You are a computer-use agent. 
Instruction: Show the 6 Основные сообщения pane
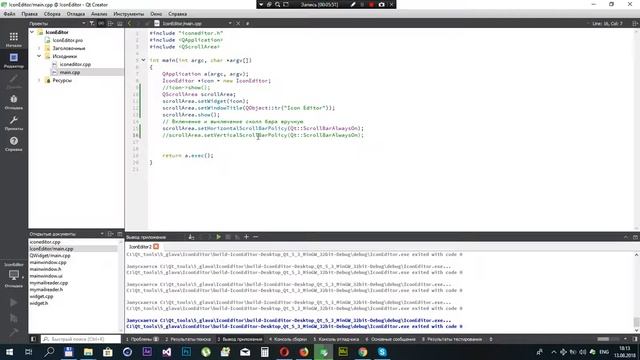pos(390,339)
